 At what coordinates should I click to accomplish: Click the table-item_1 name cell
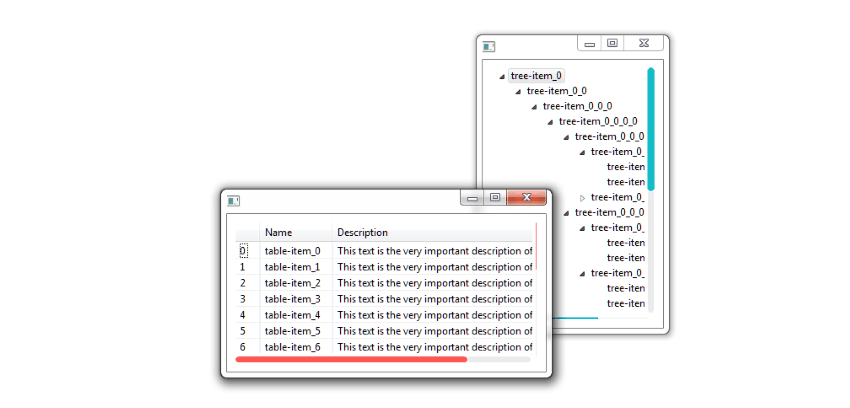[x=296, y=267]
